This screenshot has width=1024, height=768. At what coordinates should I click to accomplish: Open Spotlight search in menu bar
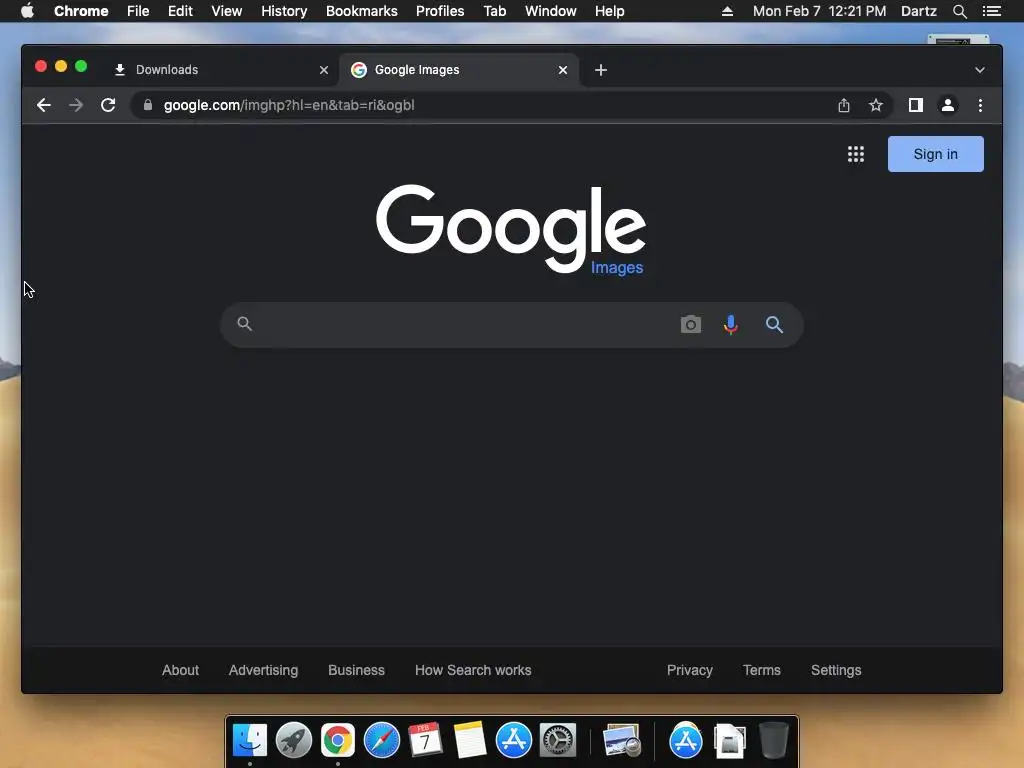[x=959, y=11]
